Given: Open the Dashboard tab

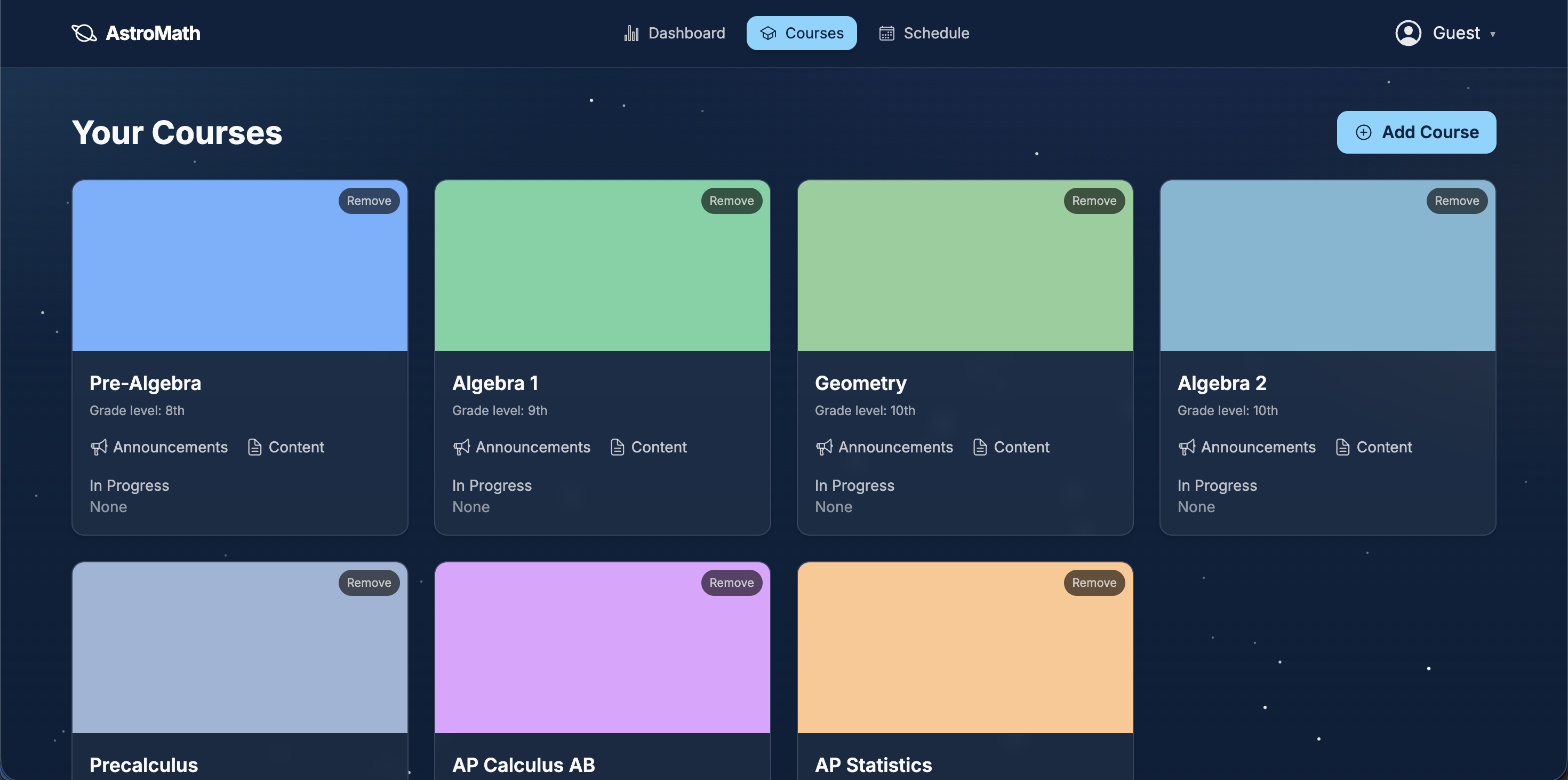Looking at the screenshot, I should click(x=675, y=33).
